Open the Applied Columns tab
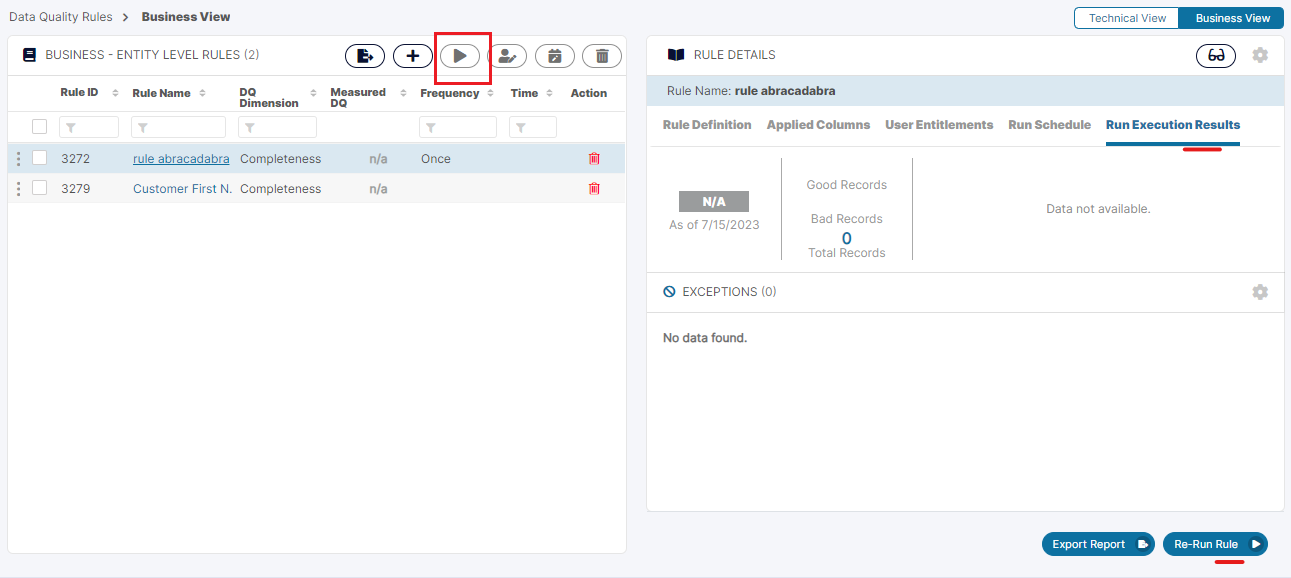 [818, 125]
